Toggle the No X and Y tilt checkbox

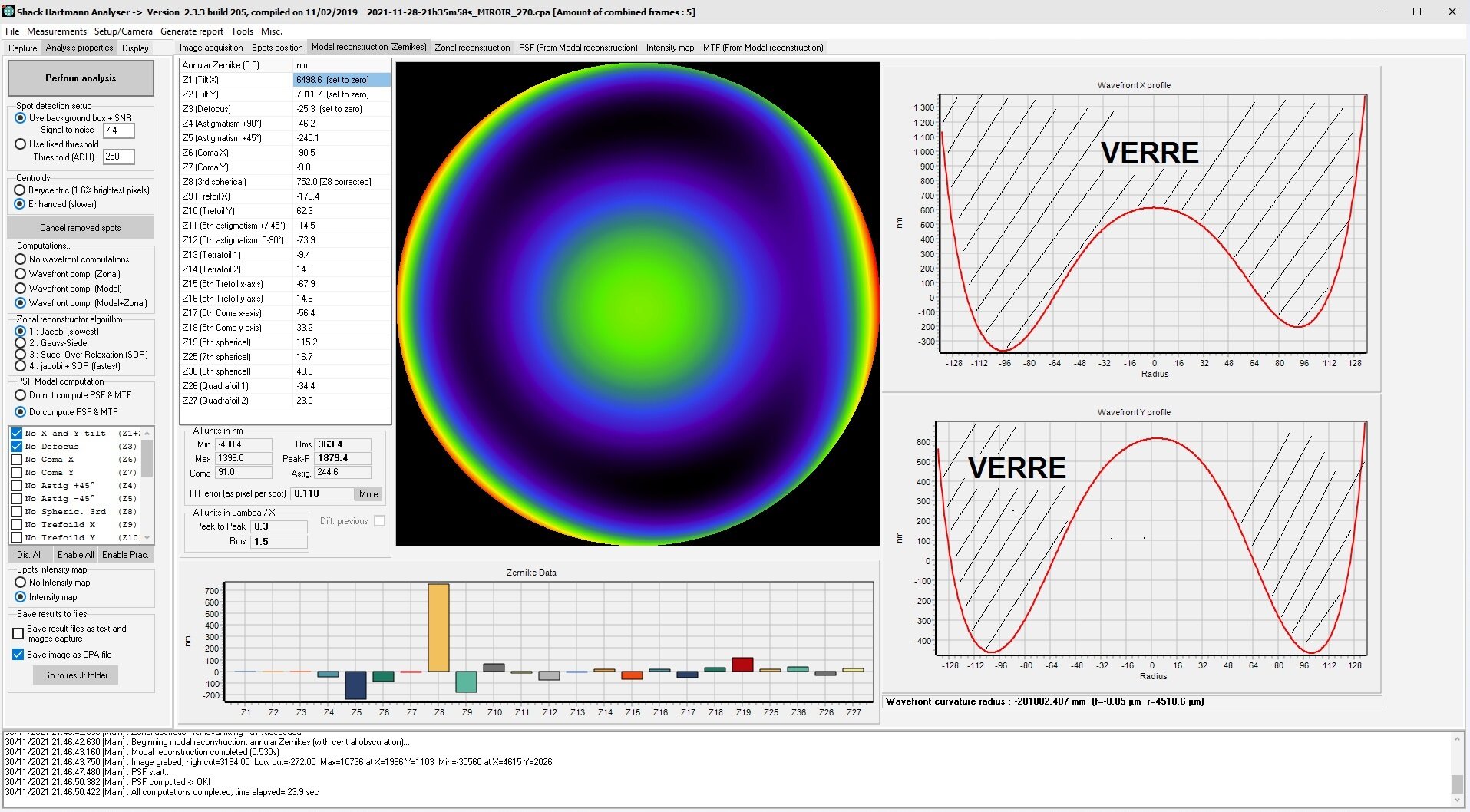(x=16, y=434)
